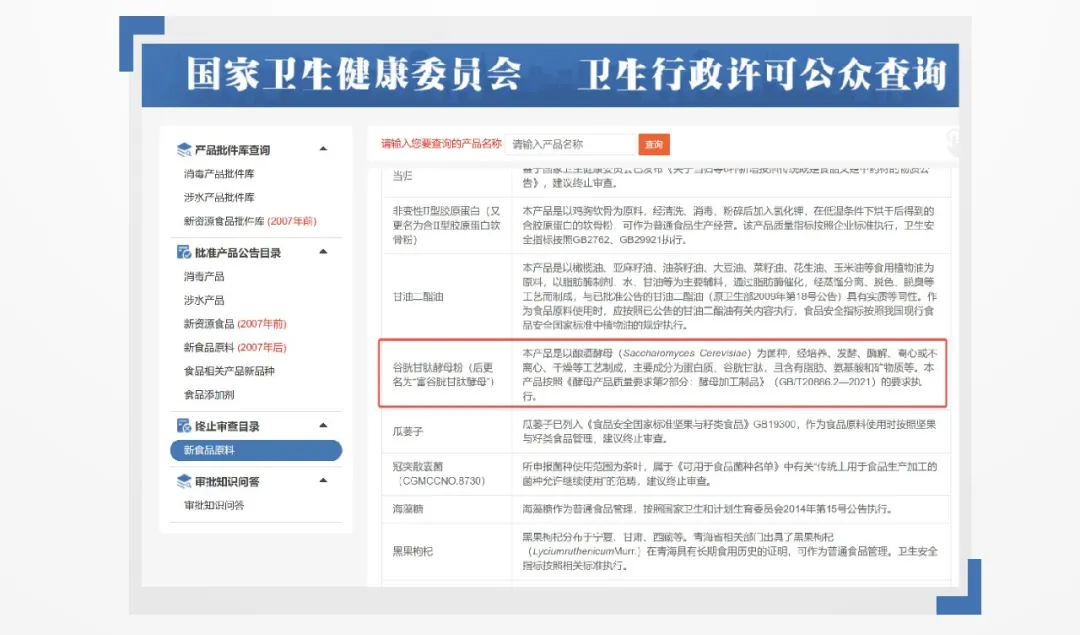Click the 终止审查目录 heading
The height and width of the screenshot is (635, 1080).
227,426
